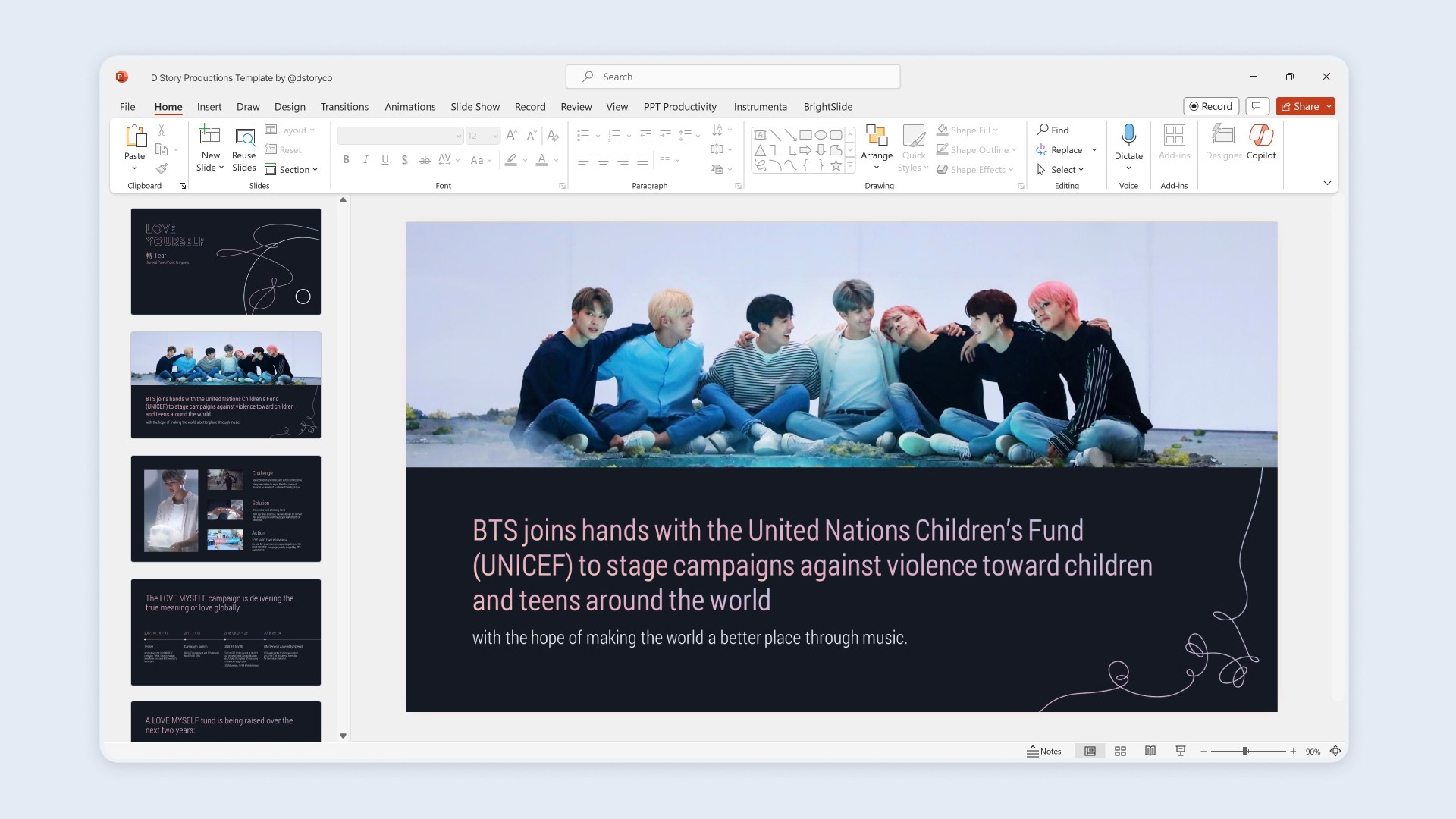Click the Share button
Viewport: 1456px width, 819px height.
1300,106
